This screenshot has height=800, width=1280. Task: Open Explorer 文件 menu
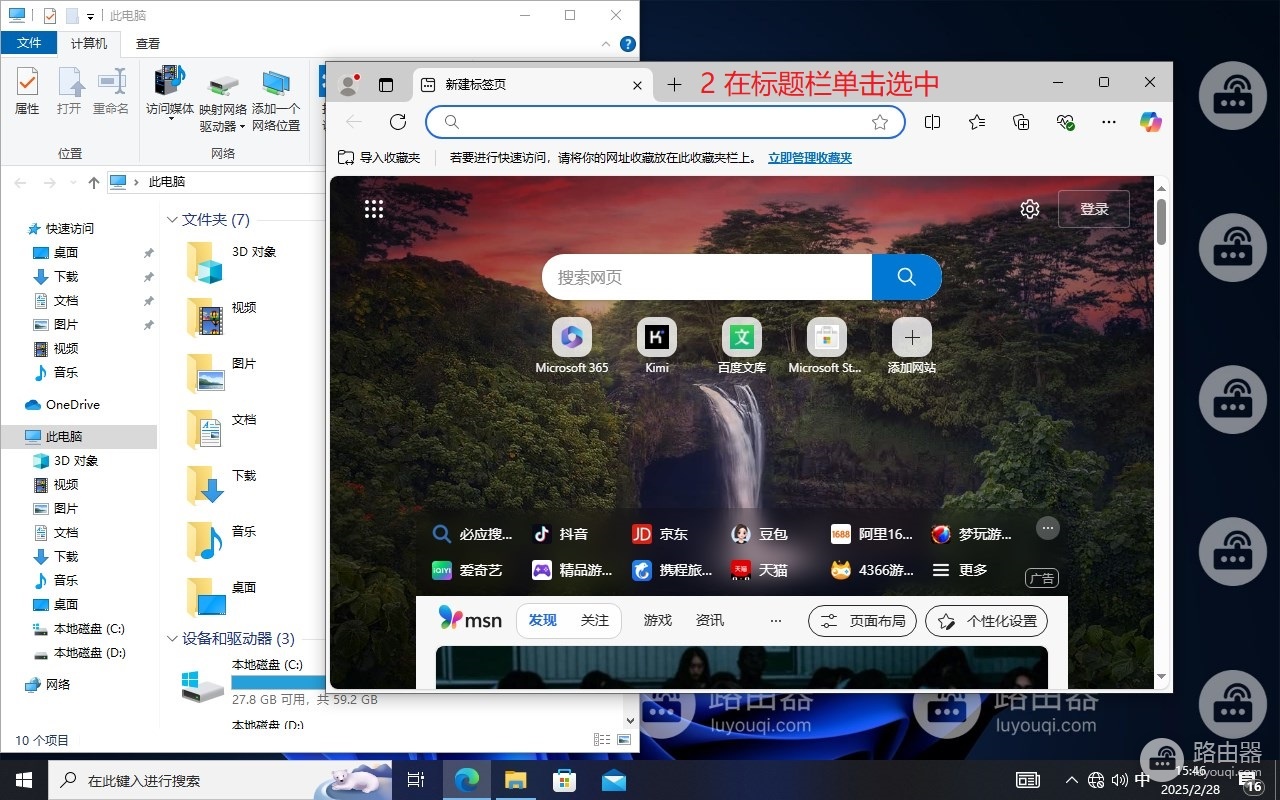tap(29, 43)
